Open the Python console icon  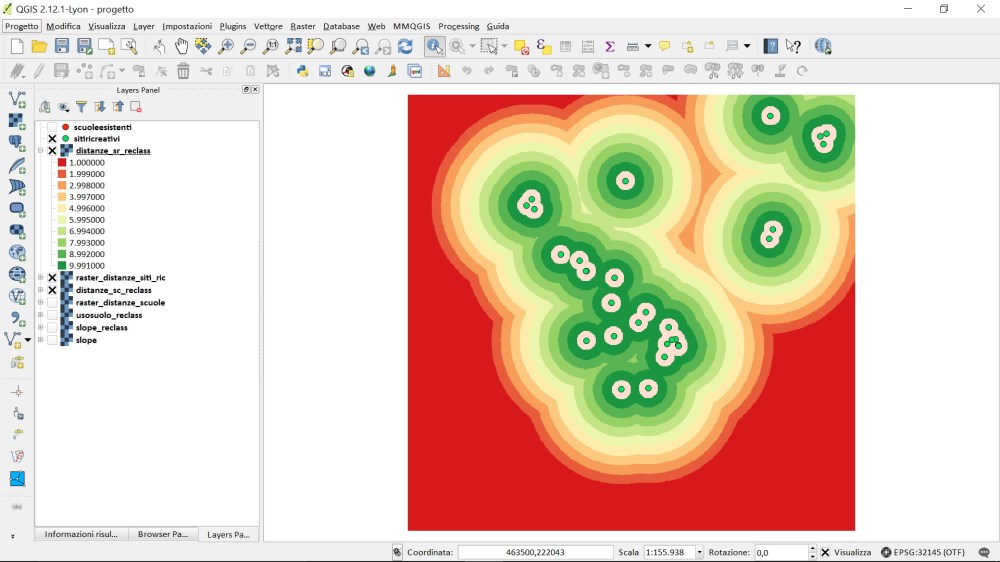[302, 71]
